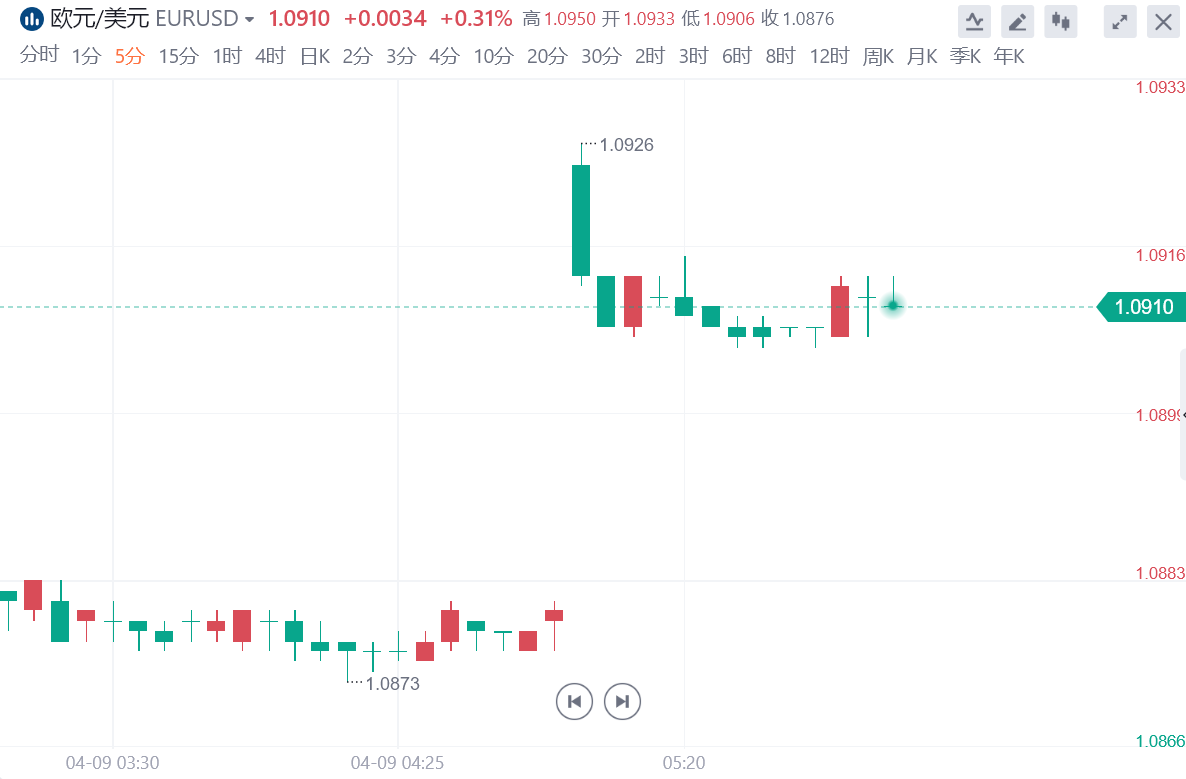
Task: Close the chart panel
Action: (1163, 21)
